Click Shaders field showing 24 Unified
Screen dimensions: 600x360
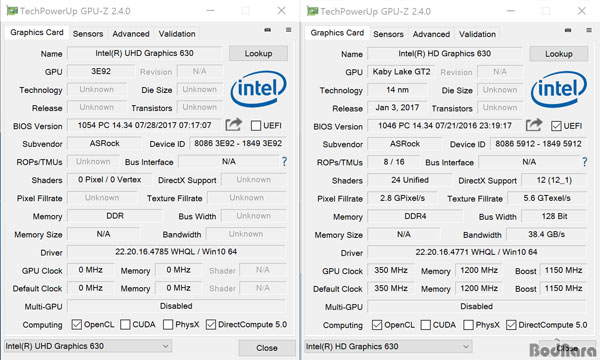410,180
